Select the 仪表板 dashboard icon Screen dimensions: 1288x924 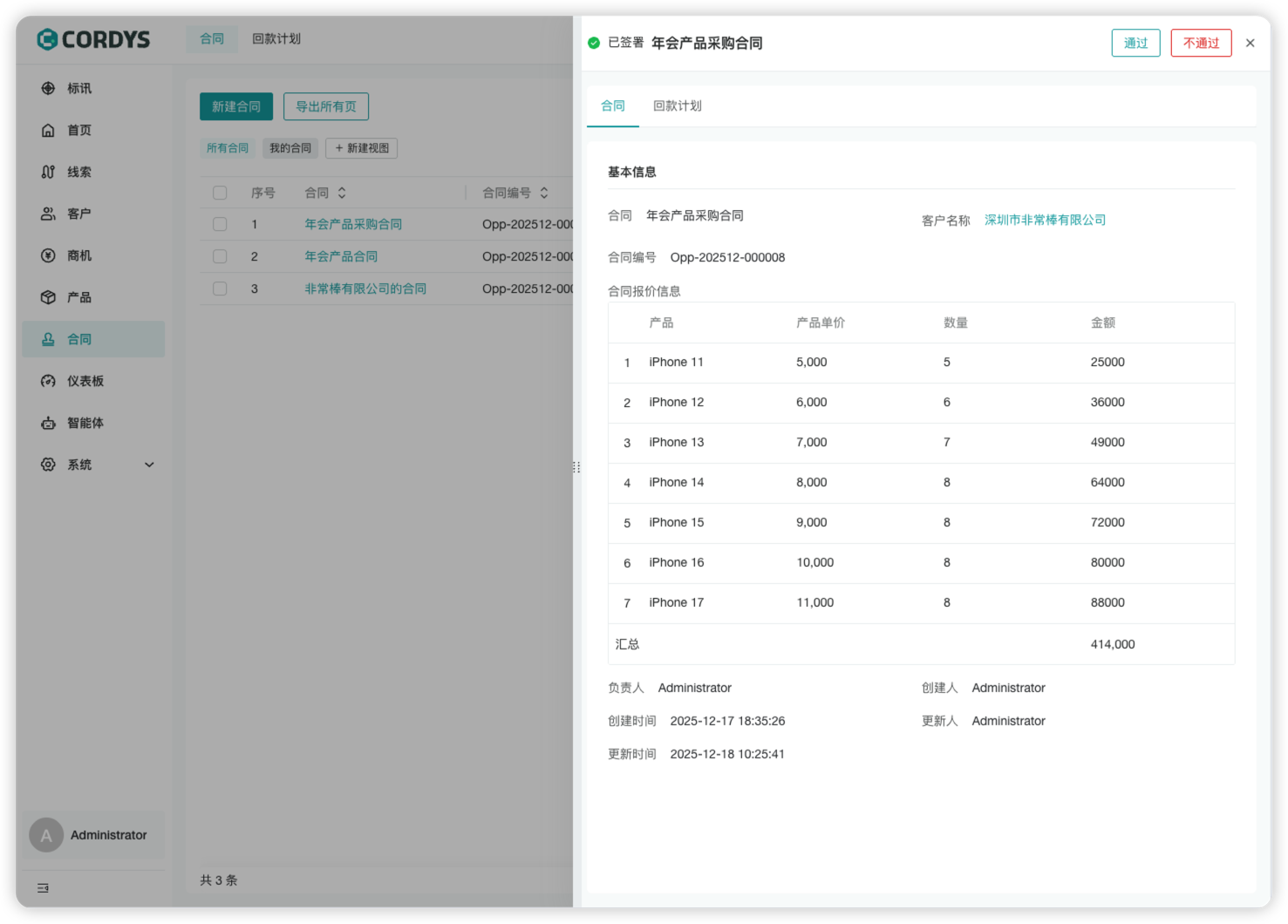point(82,381)
